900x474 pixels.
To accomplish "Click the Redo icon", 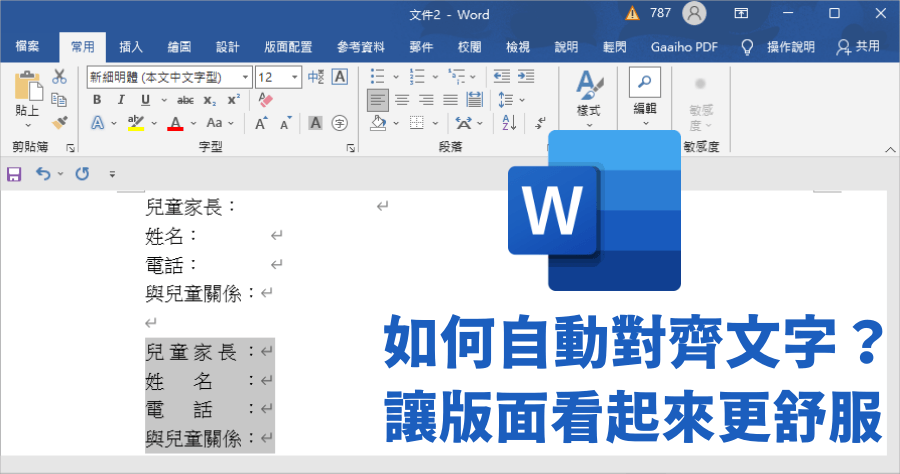I will pos(82,173).
